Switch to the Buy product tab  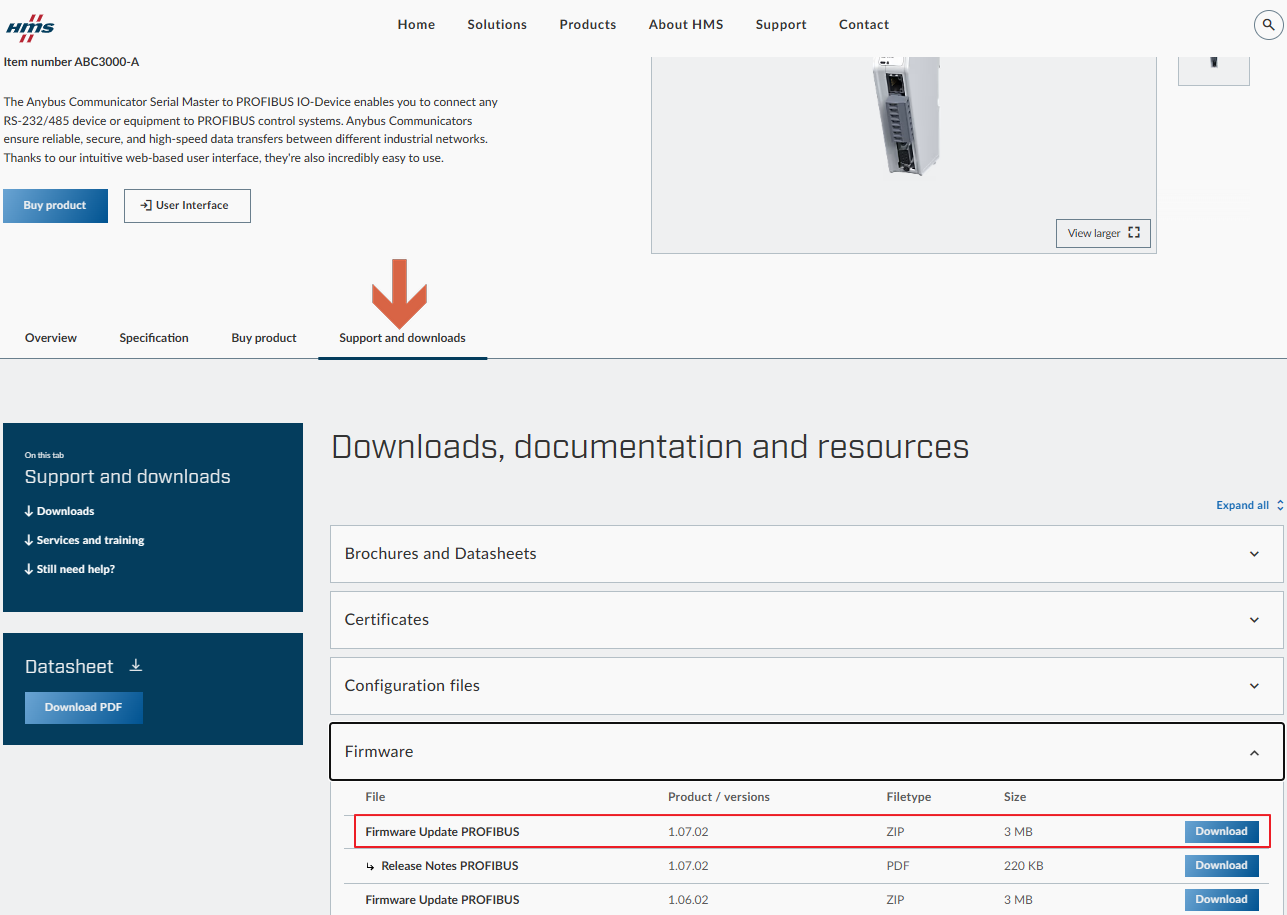click(264, 338)
